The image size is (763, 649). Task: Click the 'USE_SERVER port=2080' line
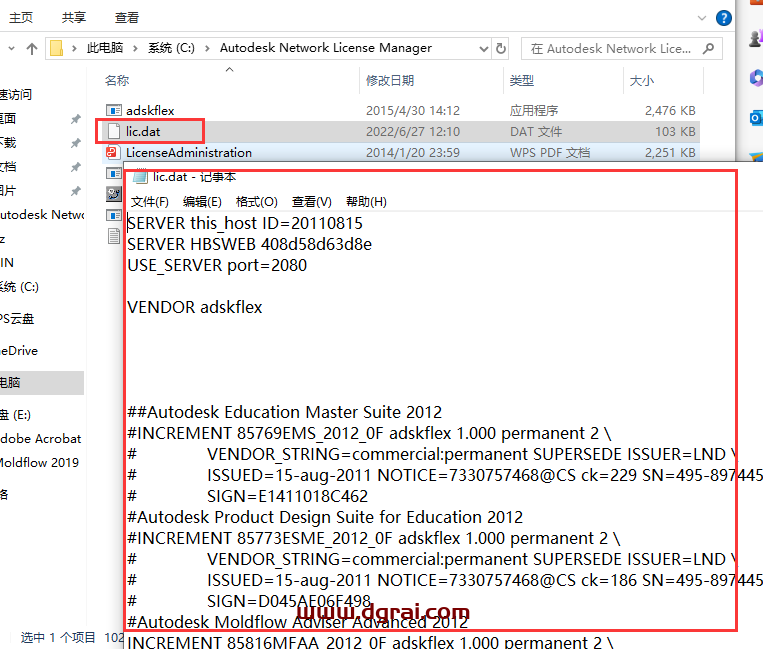click(217, 265)
